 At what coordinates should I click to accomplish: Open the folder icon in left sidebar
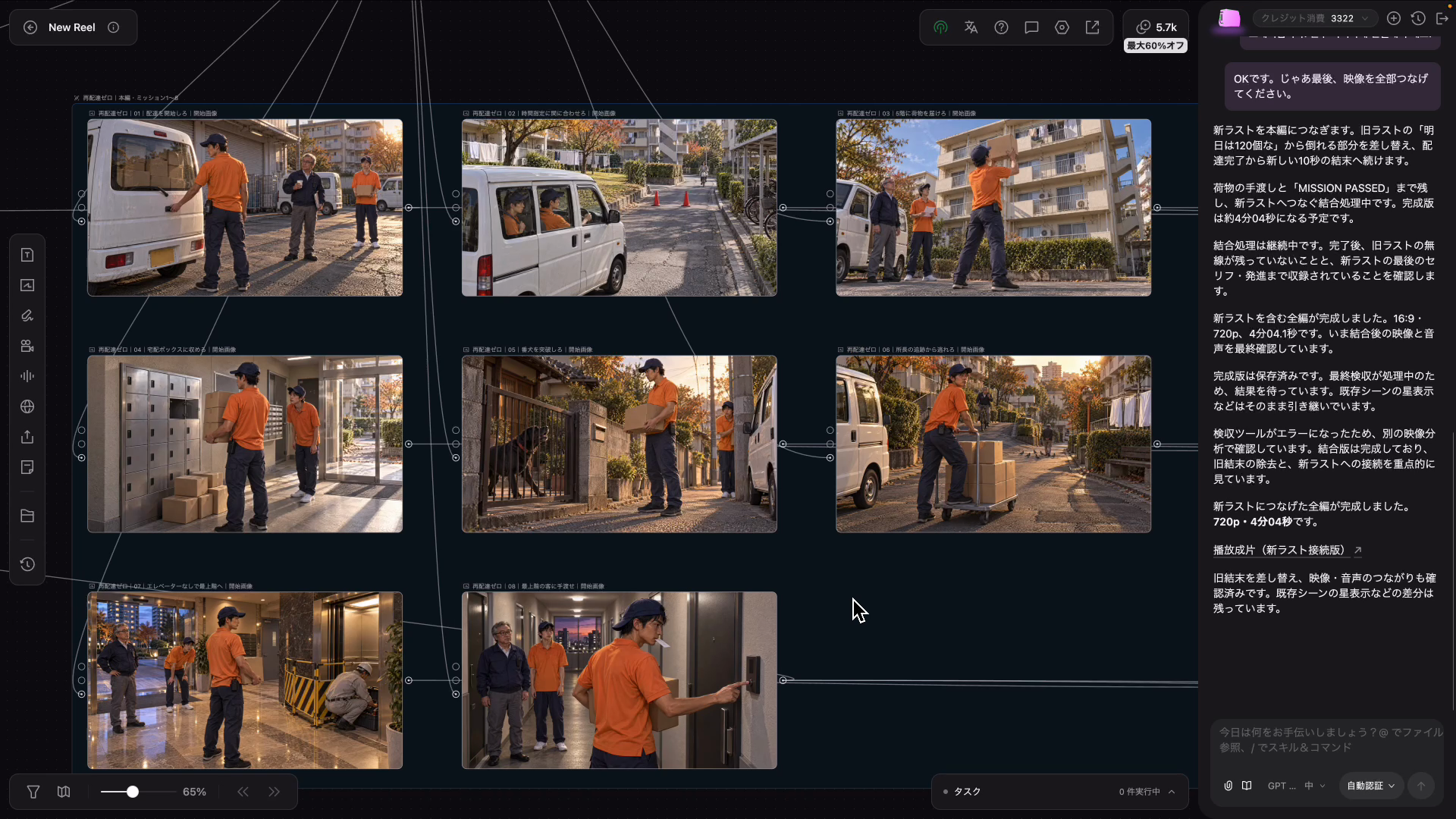(27, 516)
